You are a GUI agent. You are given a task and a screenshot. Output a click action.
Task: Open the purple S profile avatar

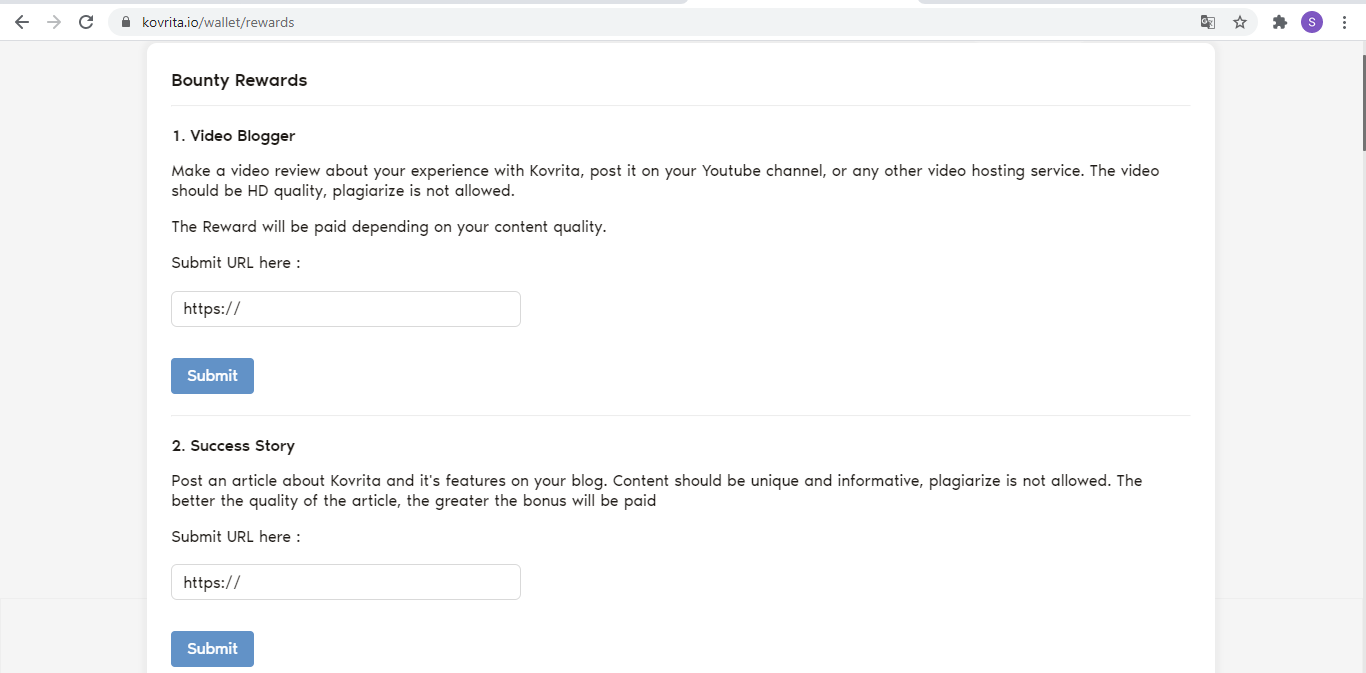point(1311,22)
